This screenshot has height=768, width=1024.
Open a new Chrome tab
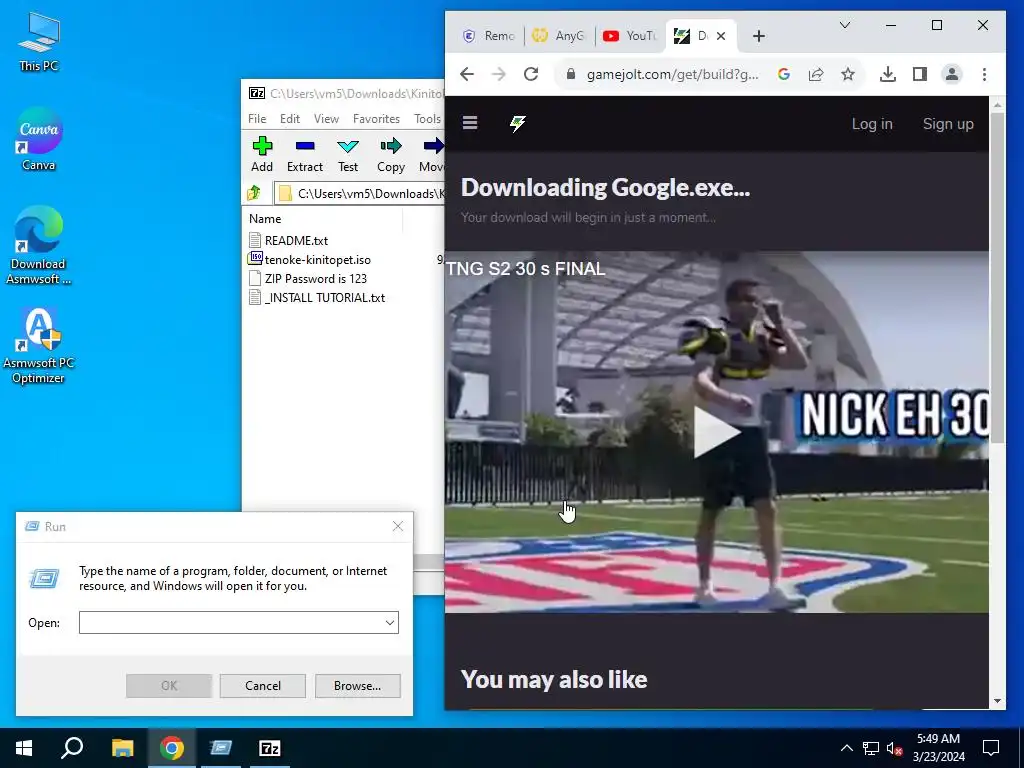point(758,36)
